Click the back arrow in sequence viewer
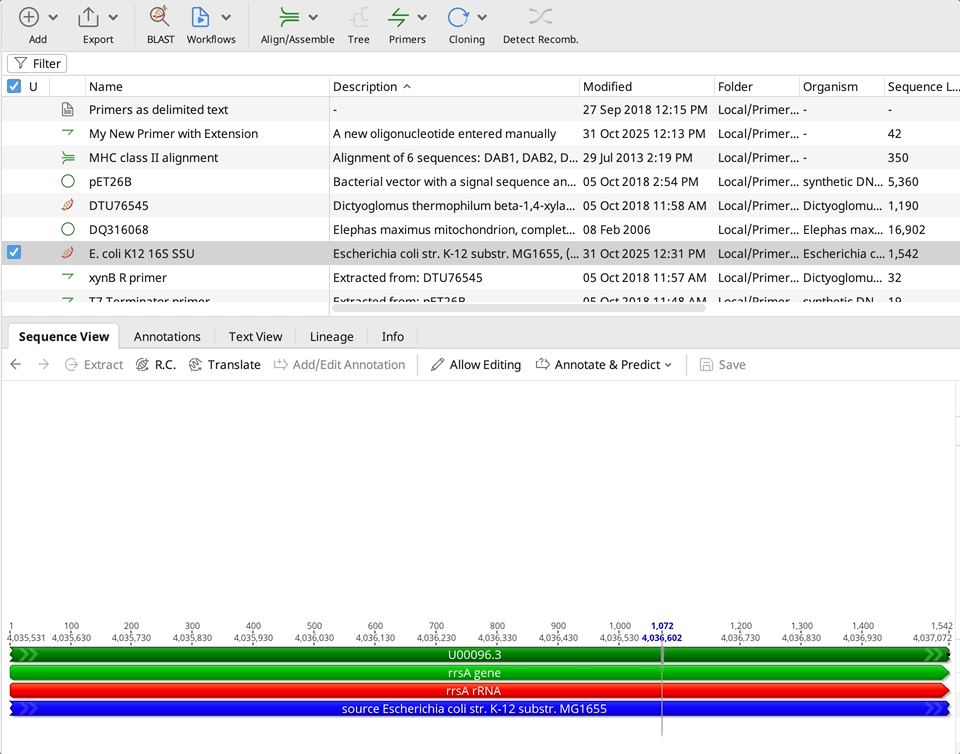This screenshot has width=960, height=754. (x=16, y=365)
